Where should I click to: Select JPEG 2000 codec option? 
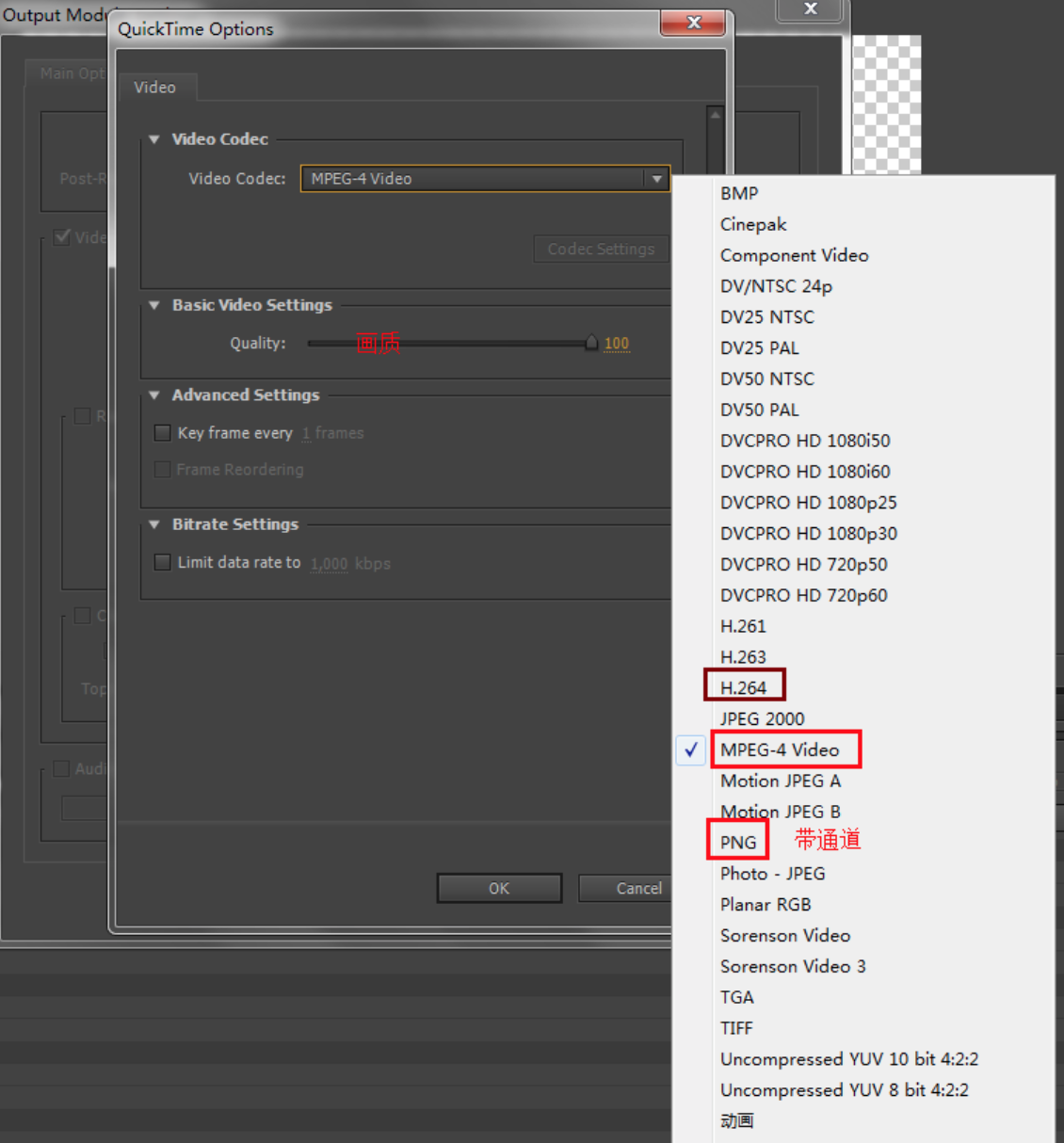click(x=762, y=719)
